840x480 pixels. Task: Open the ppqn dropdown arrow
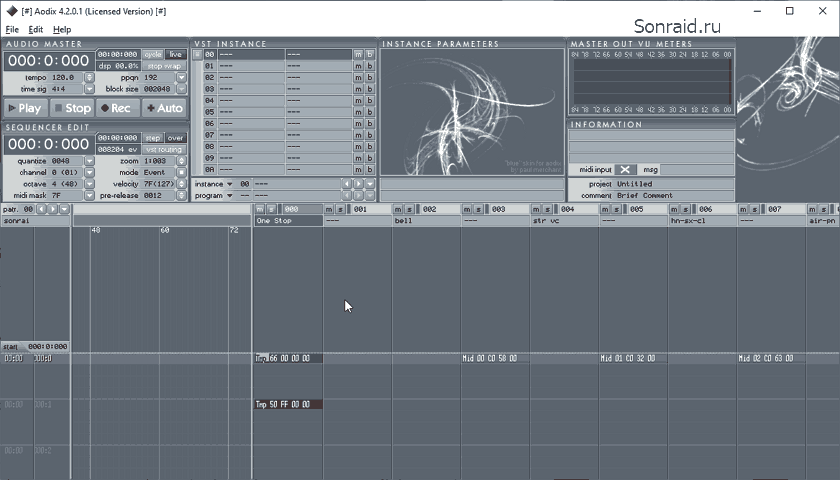point(182,78)
